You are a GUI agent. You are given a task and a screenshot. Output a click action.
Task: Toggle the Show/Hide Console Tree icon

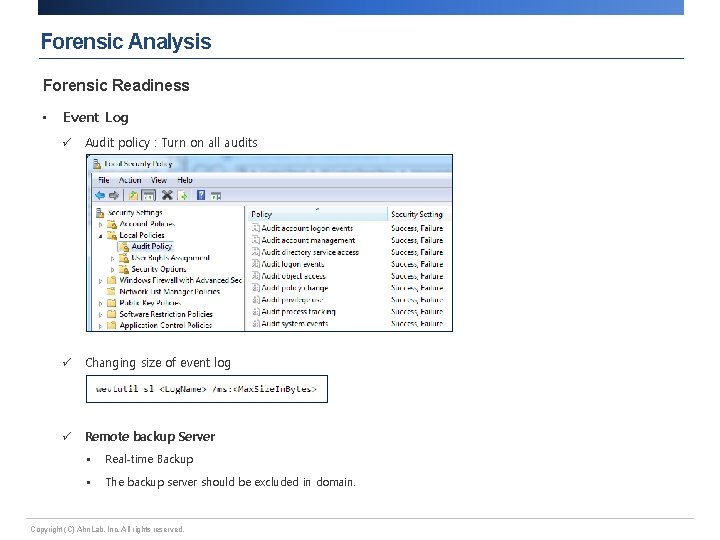[x=148, y=196]
